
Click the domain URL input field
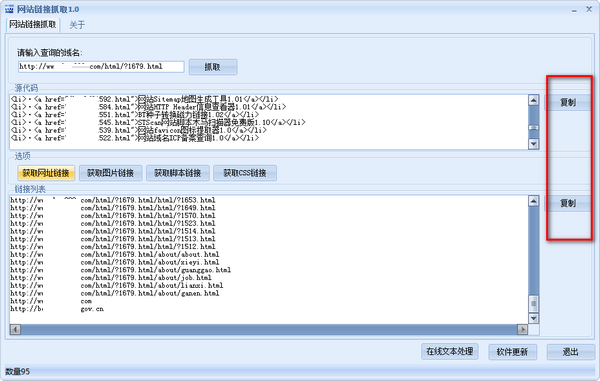101,67
